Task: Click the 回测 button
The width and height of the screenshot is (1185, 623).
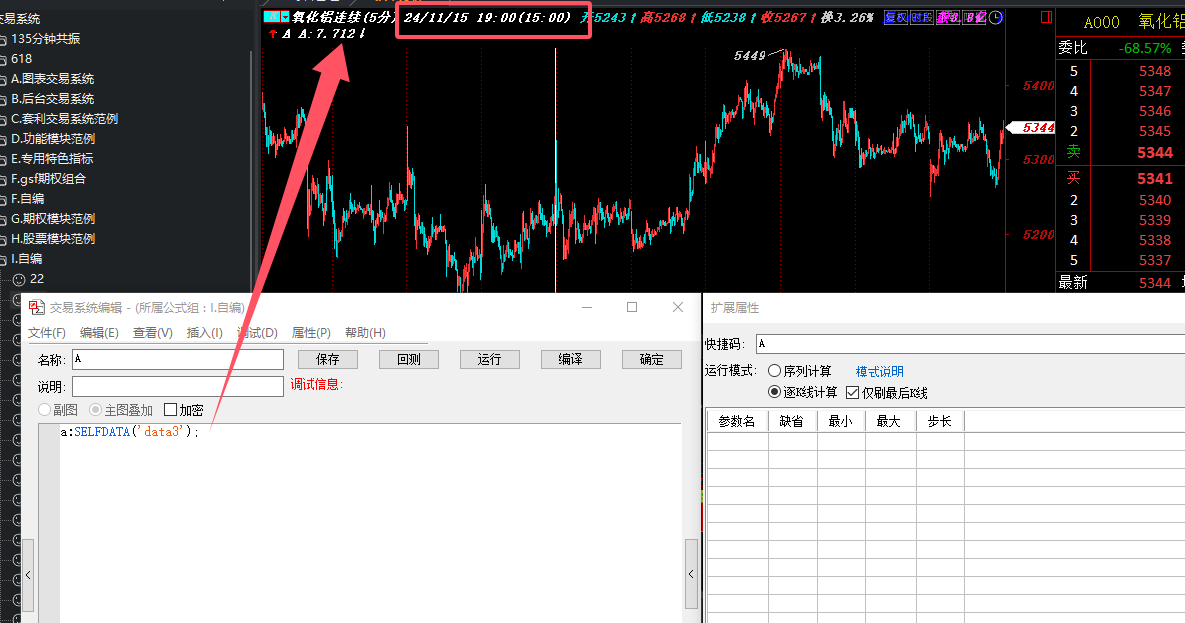Action: (409, 359)
